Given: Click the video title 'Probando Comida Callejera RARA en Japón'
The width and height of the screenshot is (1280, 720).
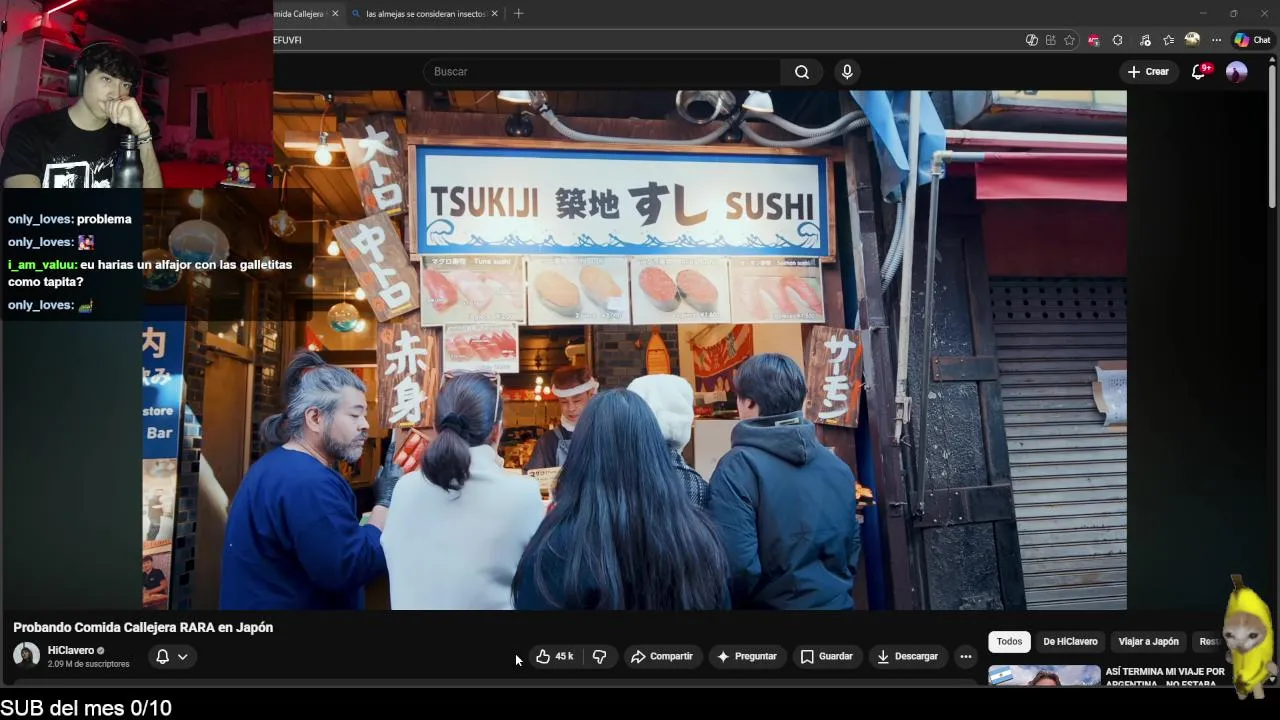Looking at the screenshot, I should 143,628.
